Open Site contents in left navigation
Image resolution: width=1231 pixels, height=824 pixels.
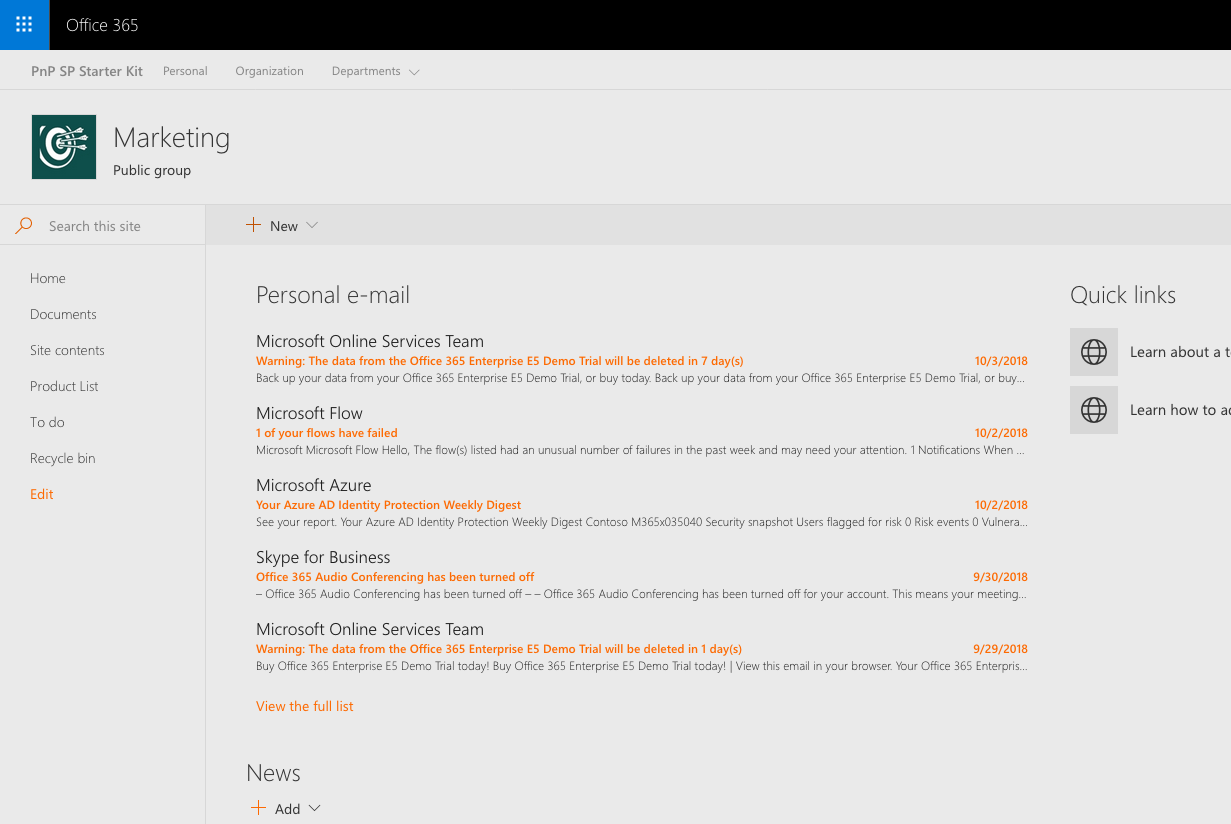tap(67, 350)
